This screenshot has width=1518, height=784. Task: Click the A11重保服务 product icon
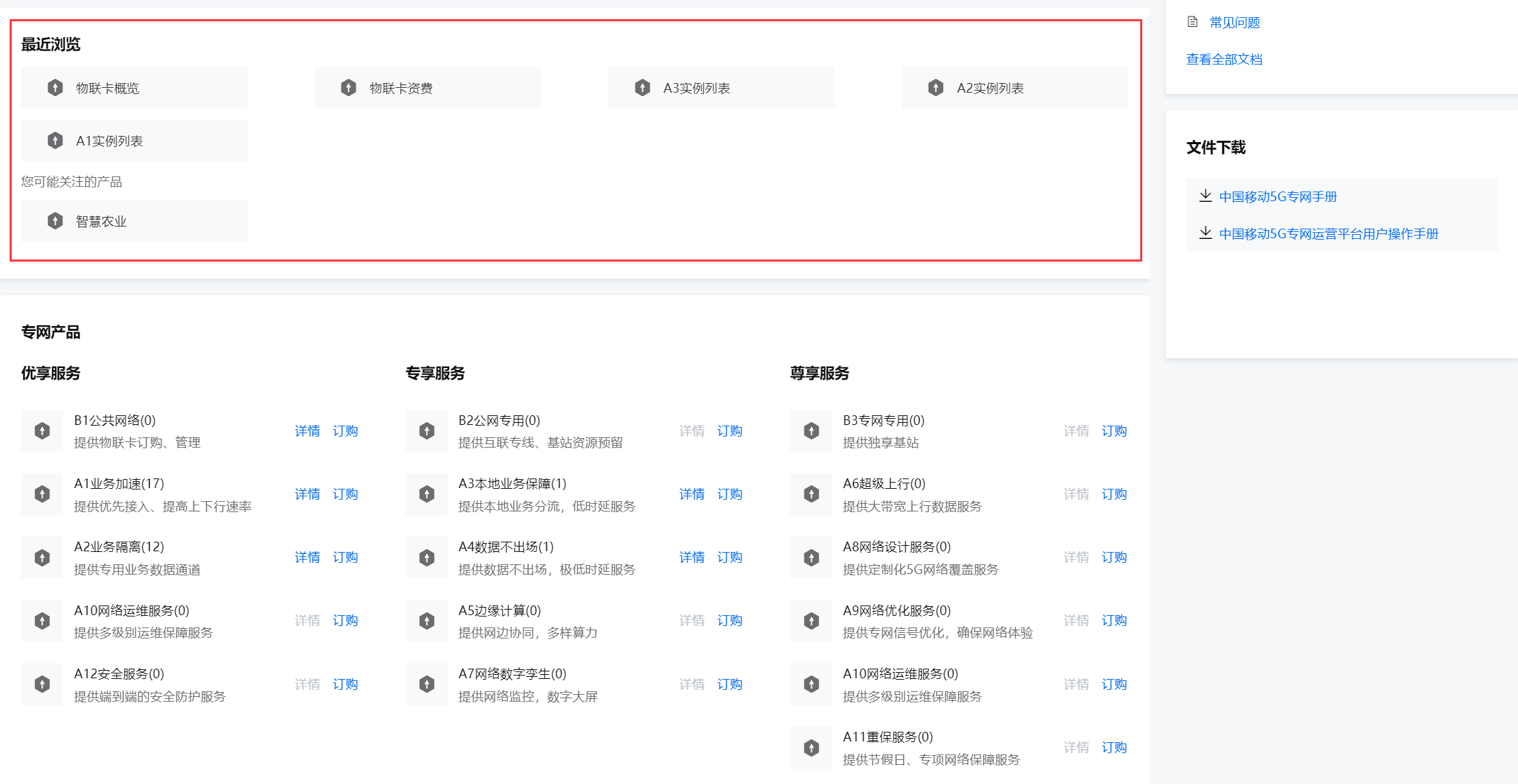point(811,748)
